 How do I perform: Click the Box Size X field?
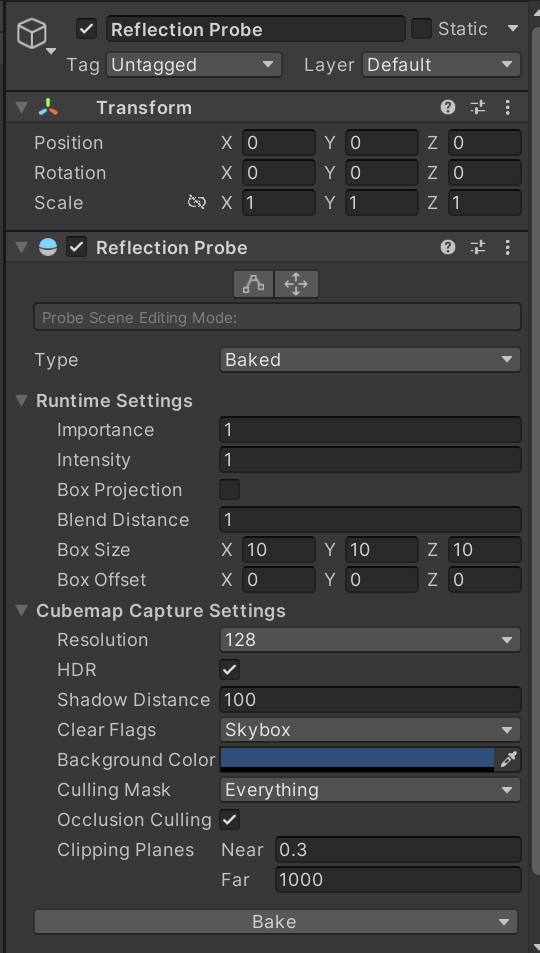(x=279, y=549)
